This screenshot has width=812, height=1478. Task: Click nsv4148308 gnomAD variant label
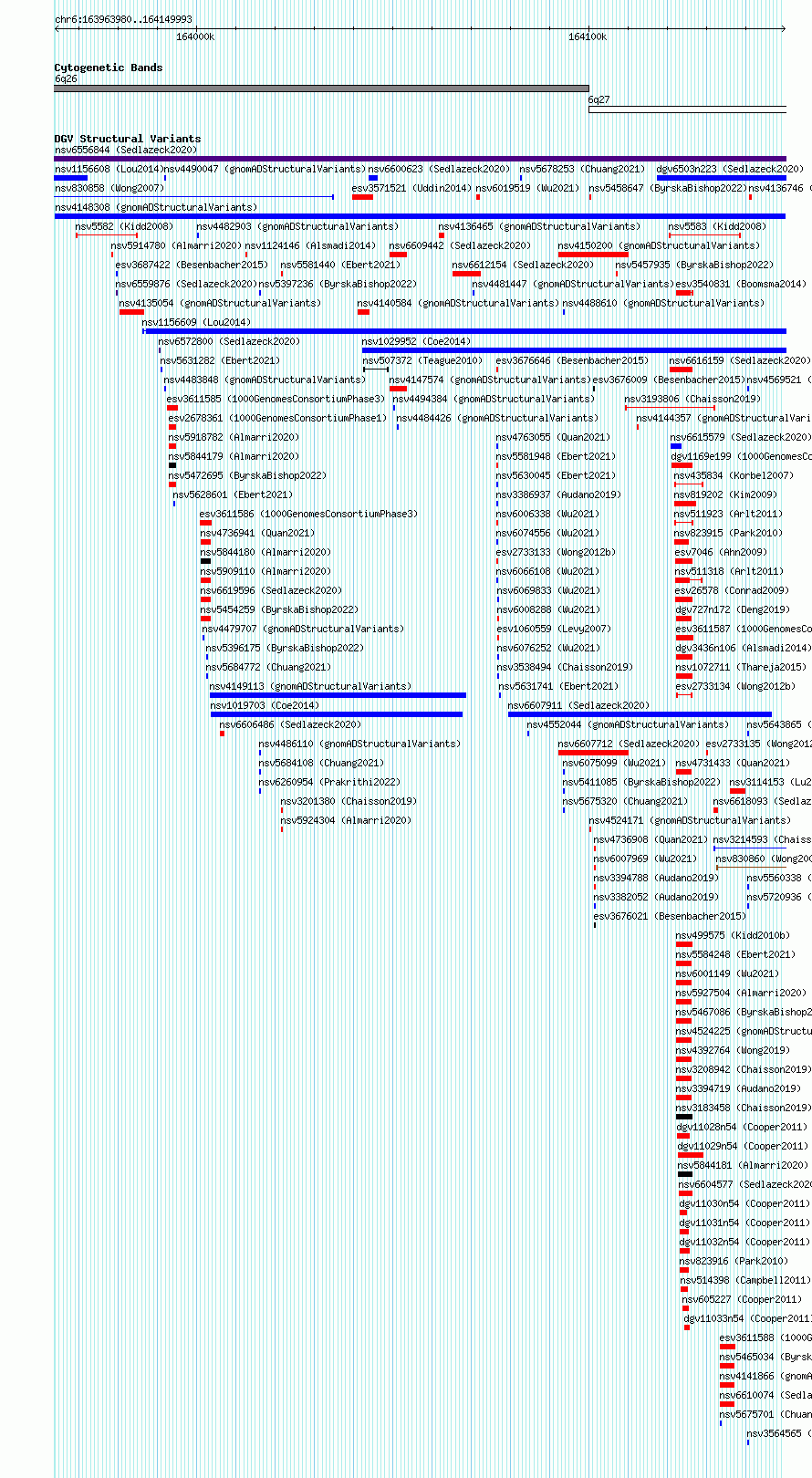click(x=156, y=207)
